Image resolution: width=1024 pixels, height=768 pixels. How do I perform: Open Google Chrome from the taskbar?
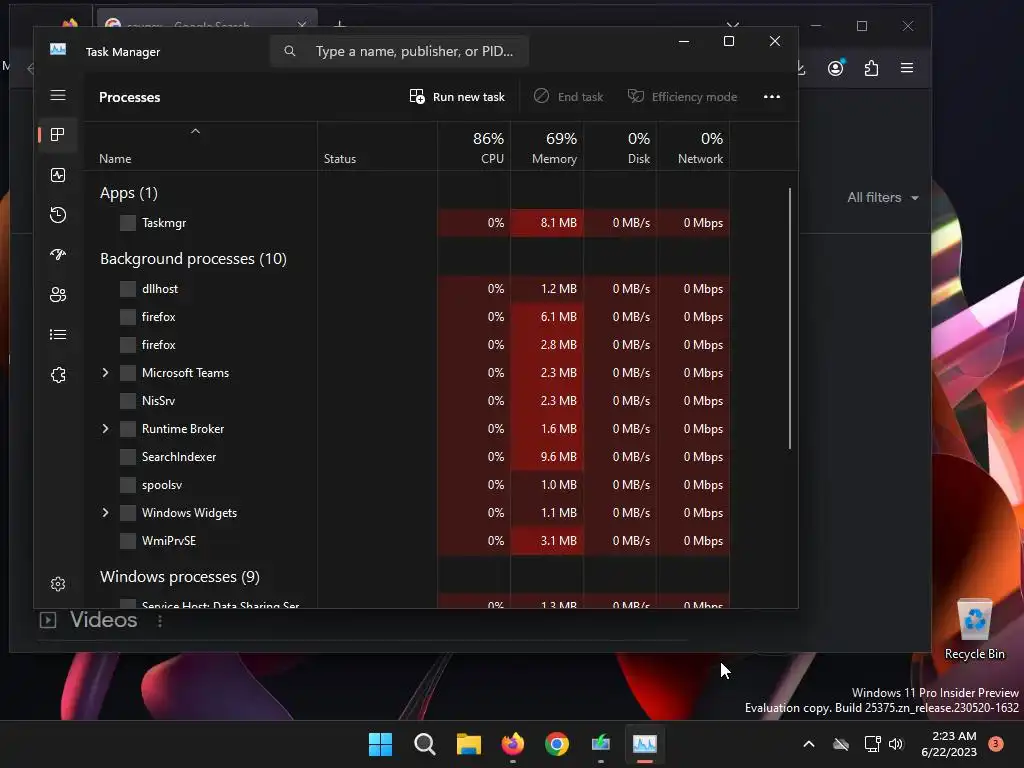tap(557, 744)
